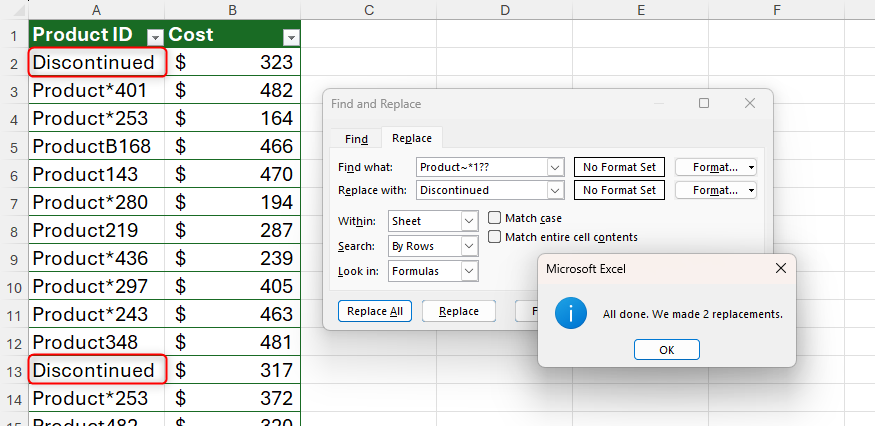The width and height of the screenshot is (875, 426).
Task: Click into the Replace with field
Action: tap(482, 190)
